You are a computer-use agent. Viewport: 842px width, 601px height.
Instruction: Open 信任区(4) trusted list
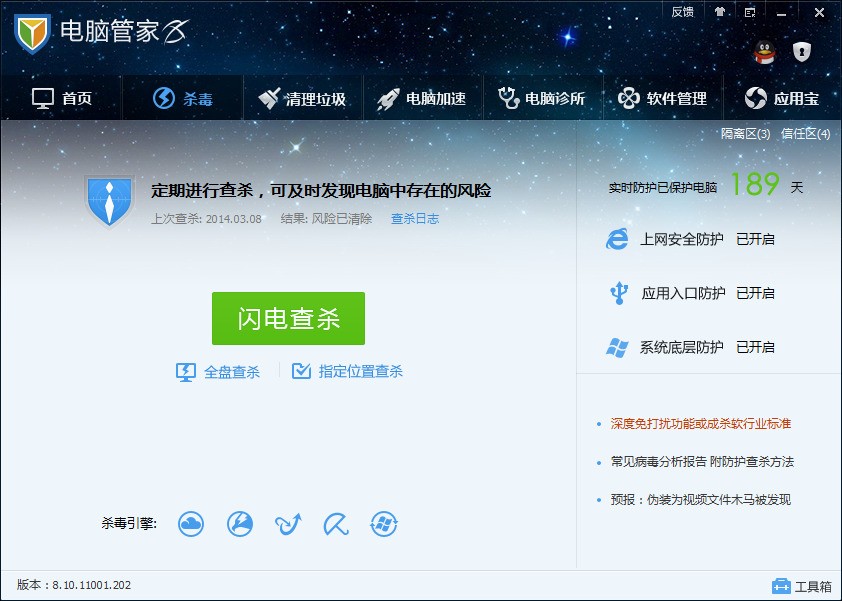pos(805,134)
